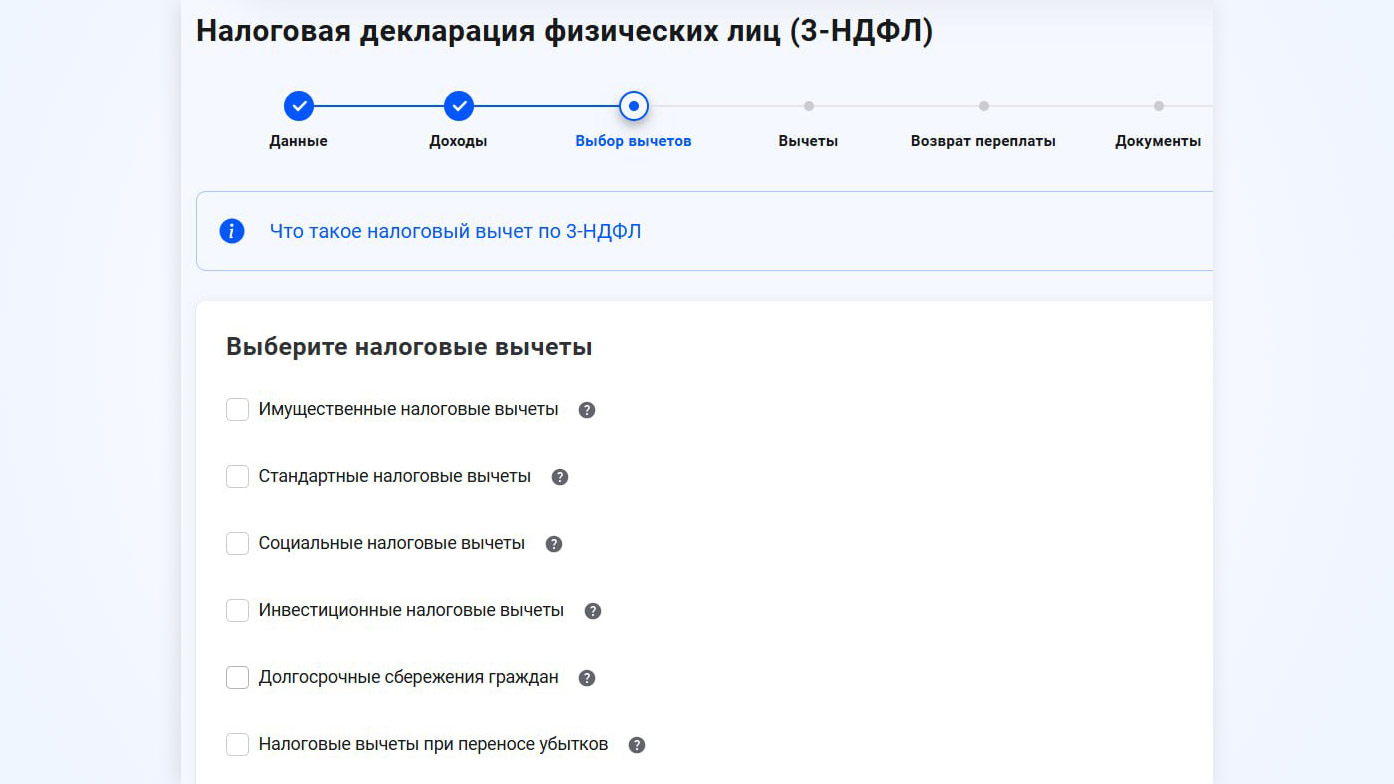1394x784 pixels.
Task: Show help for Инвестиционные налоговые вычеты
Action: tap(593, 611)
